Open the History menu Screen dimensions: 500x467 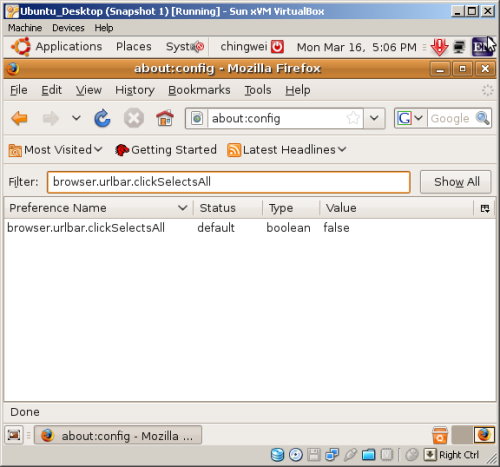pos(135,90)
